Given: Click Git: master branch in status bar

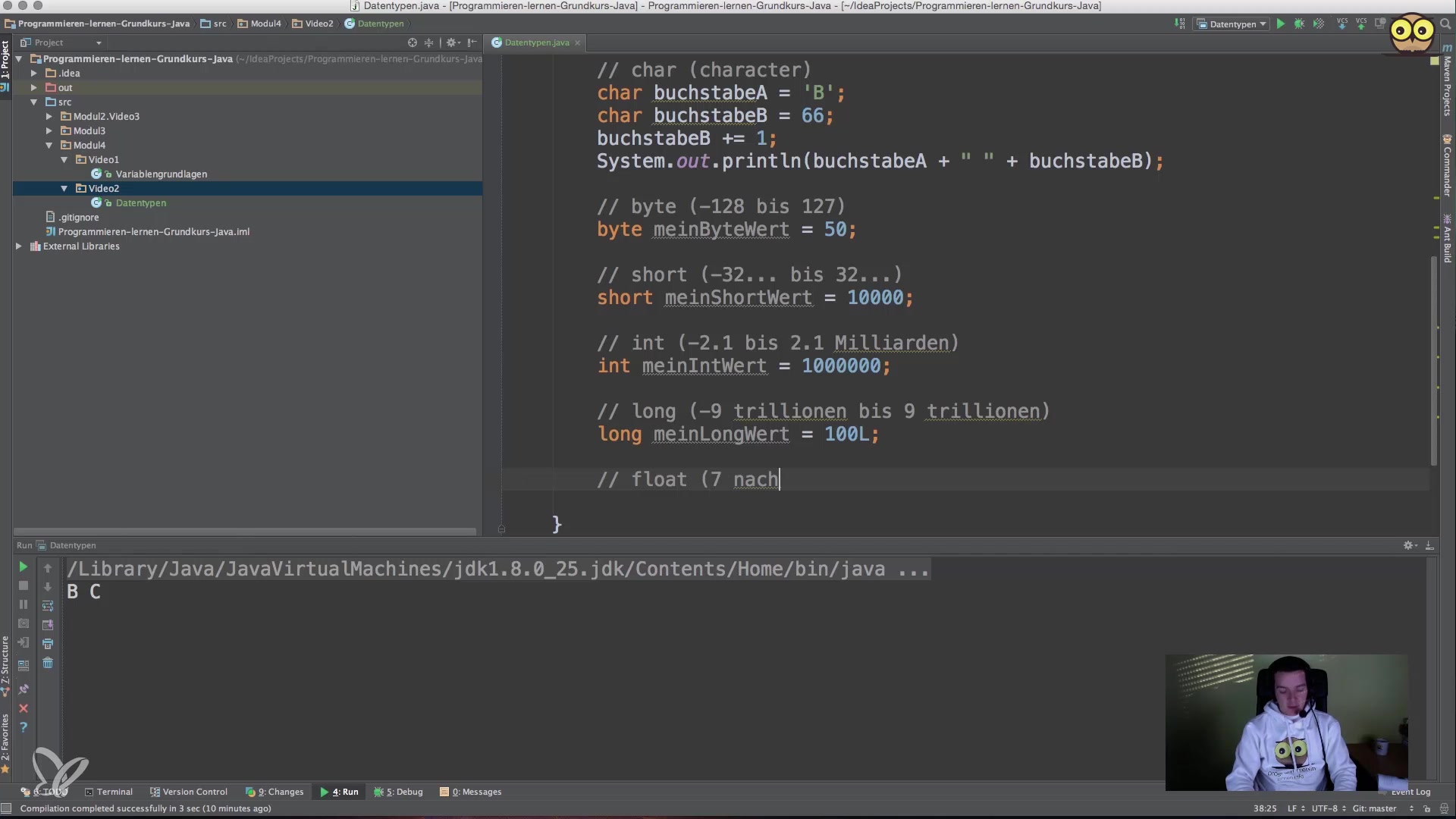Looking at the screenshot, I should 1374,808.
